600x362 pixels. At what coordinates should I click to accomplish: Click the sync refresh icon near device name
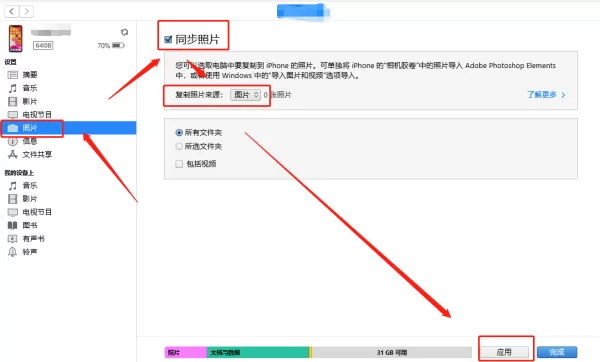coord(124,32)
